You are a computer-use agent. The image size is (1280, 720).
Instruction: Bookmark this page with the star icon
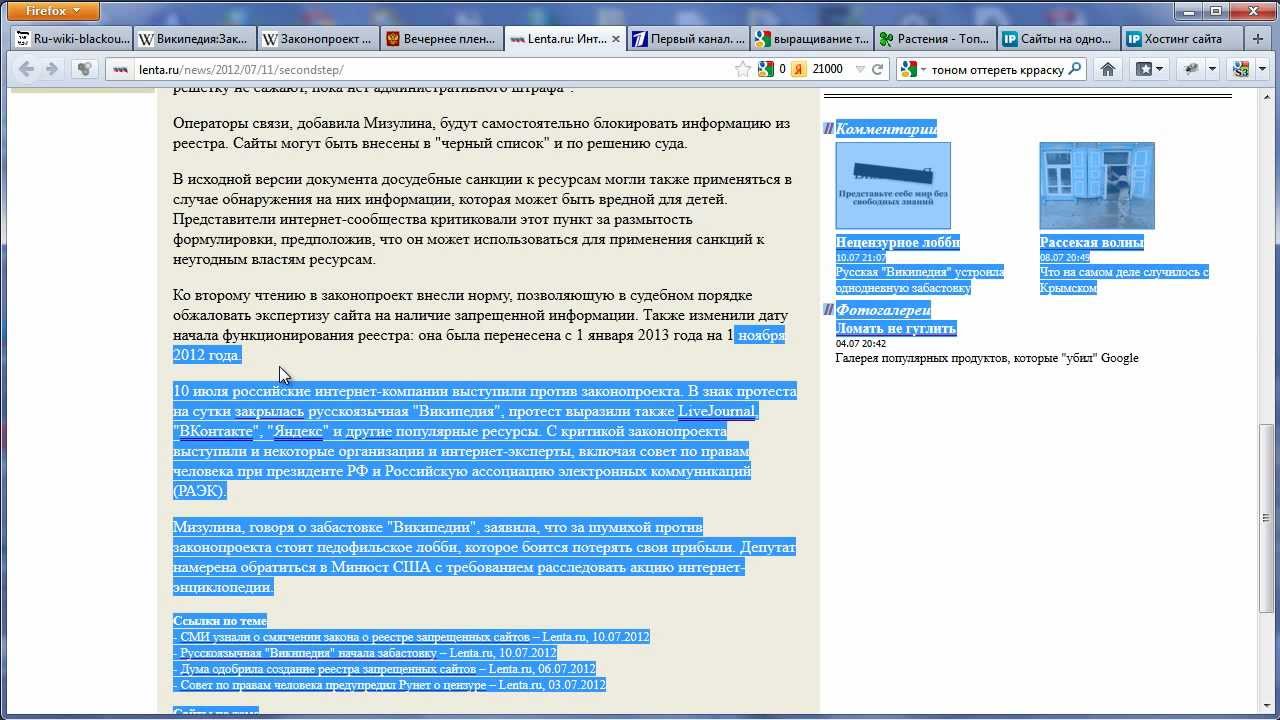tap(743, 69)
